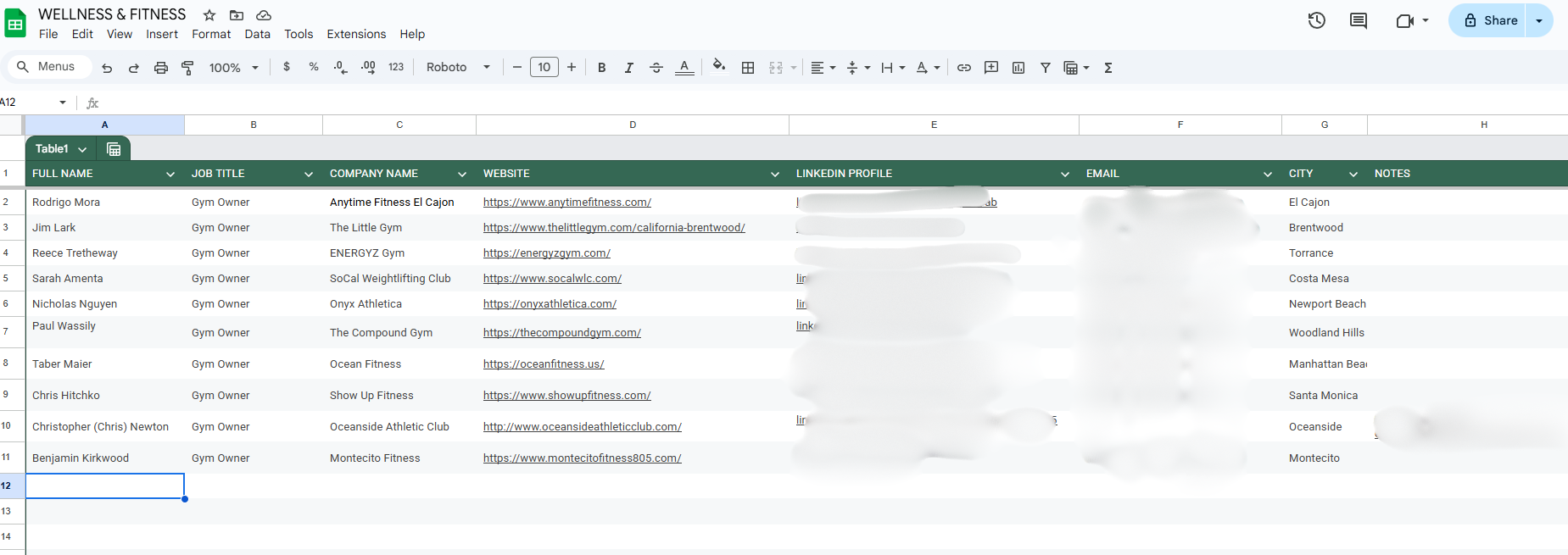
Task: Open the Format menu
Action: click(x=211, y=34)
